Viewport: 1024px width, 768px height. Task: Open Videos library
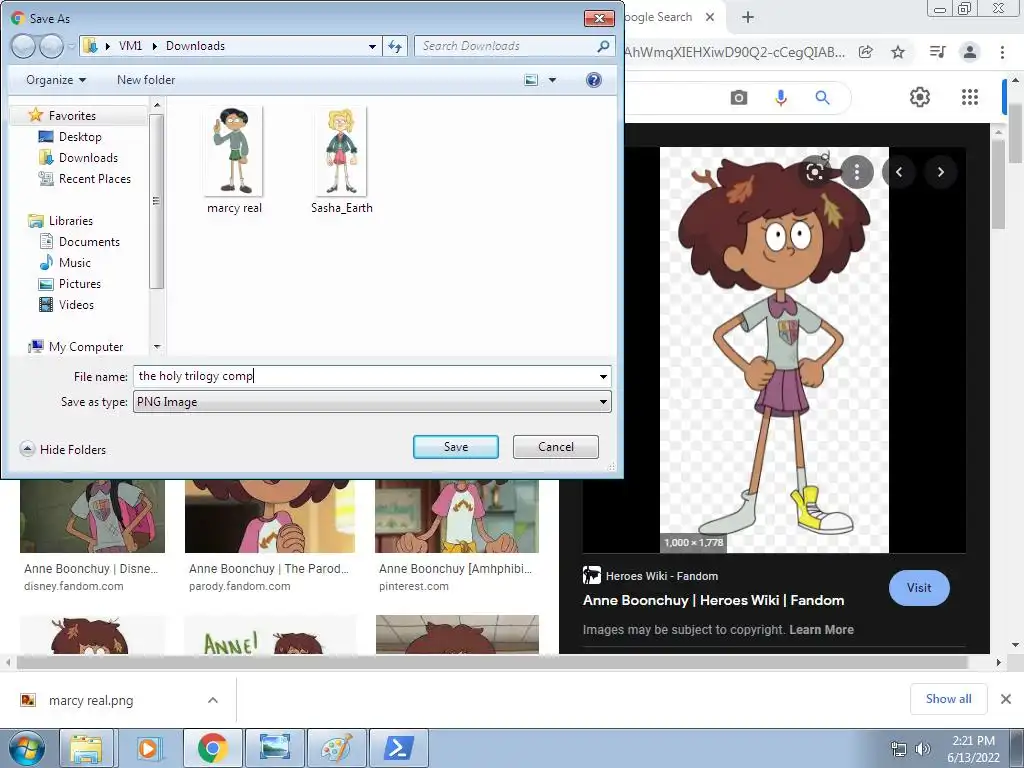[x=76, y=304]
